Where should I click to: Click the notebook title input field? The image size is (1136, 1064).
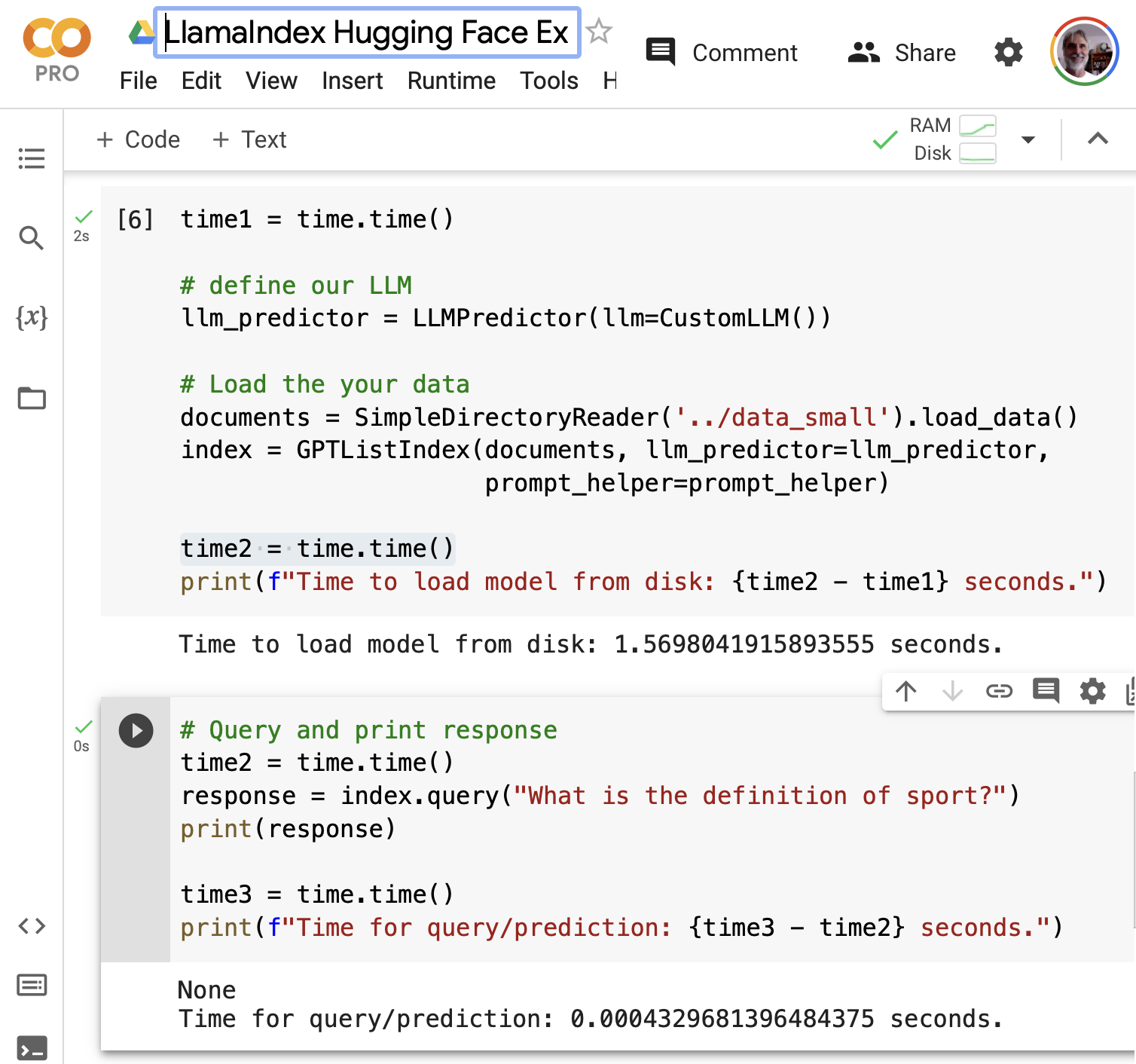click(x=367, y=32)
